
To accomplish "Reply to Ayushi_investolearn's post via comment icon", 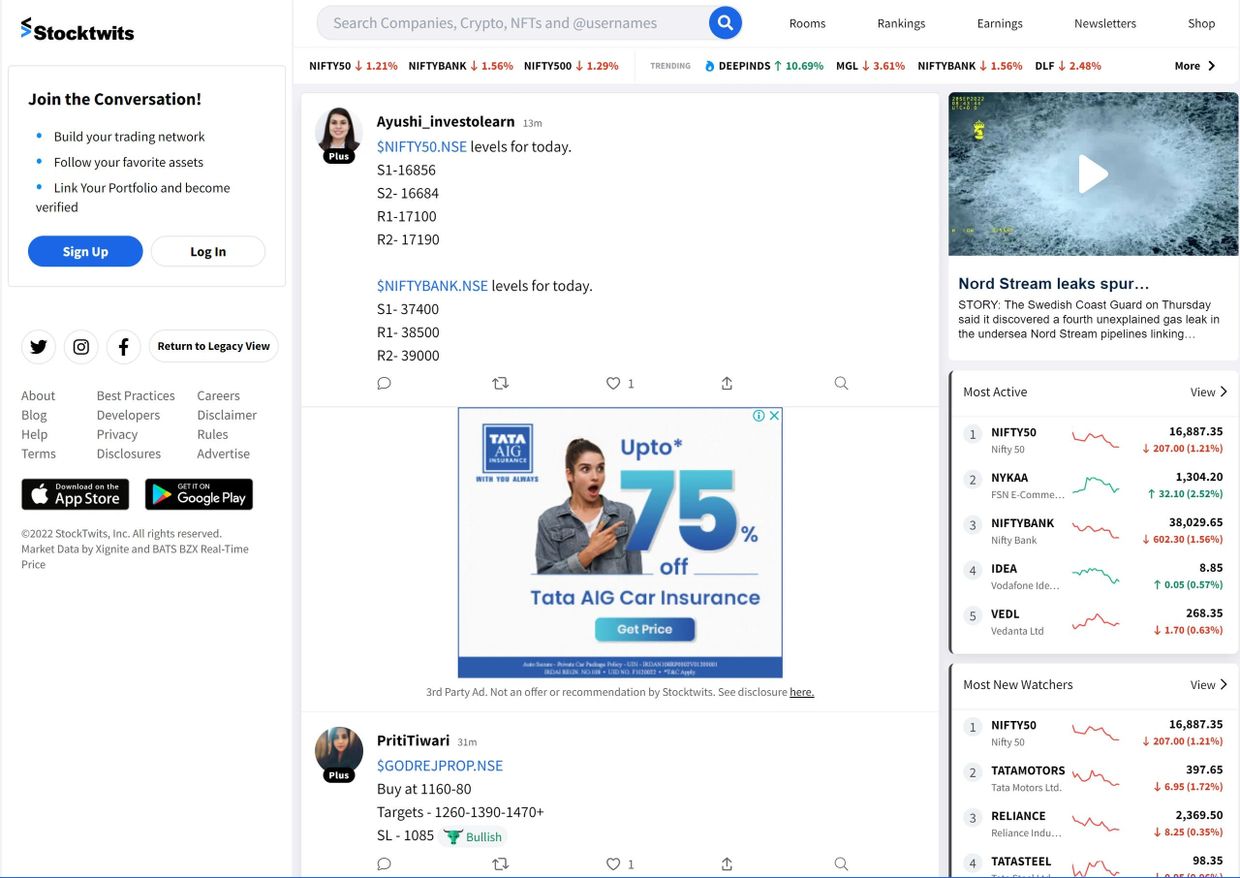I will (384, 383).
